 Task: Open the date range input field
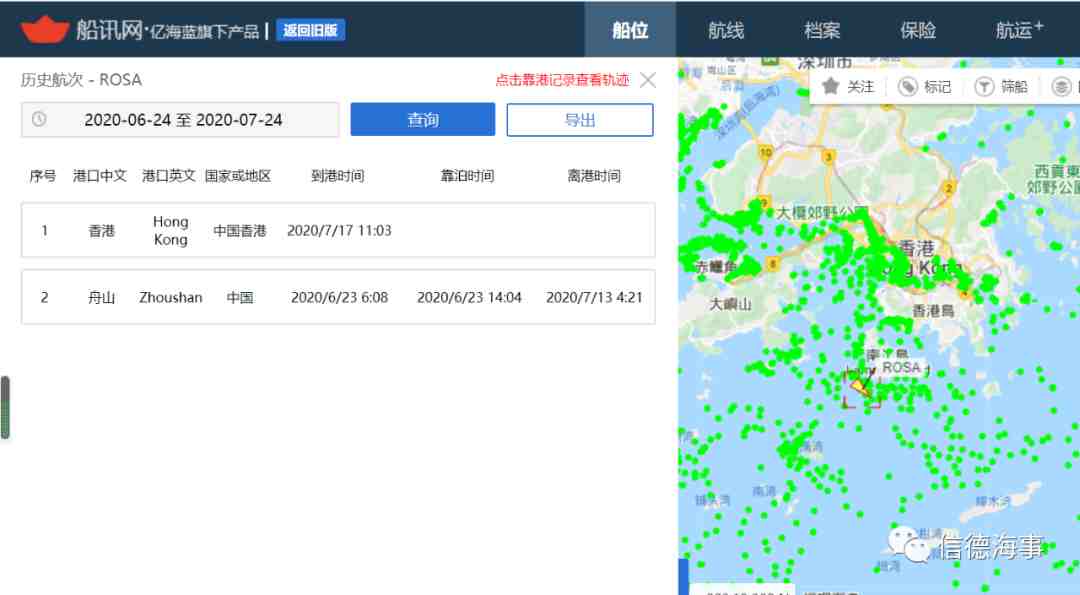pos(180,120)
